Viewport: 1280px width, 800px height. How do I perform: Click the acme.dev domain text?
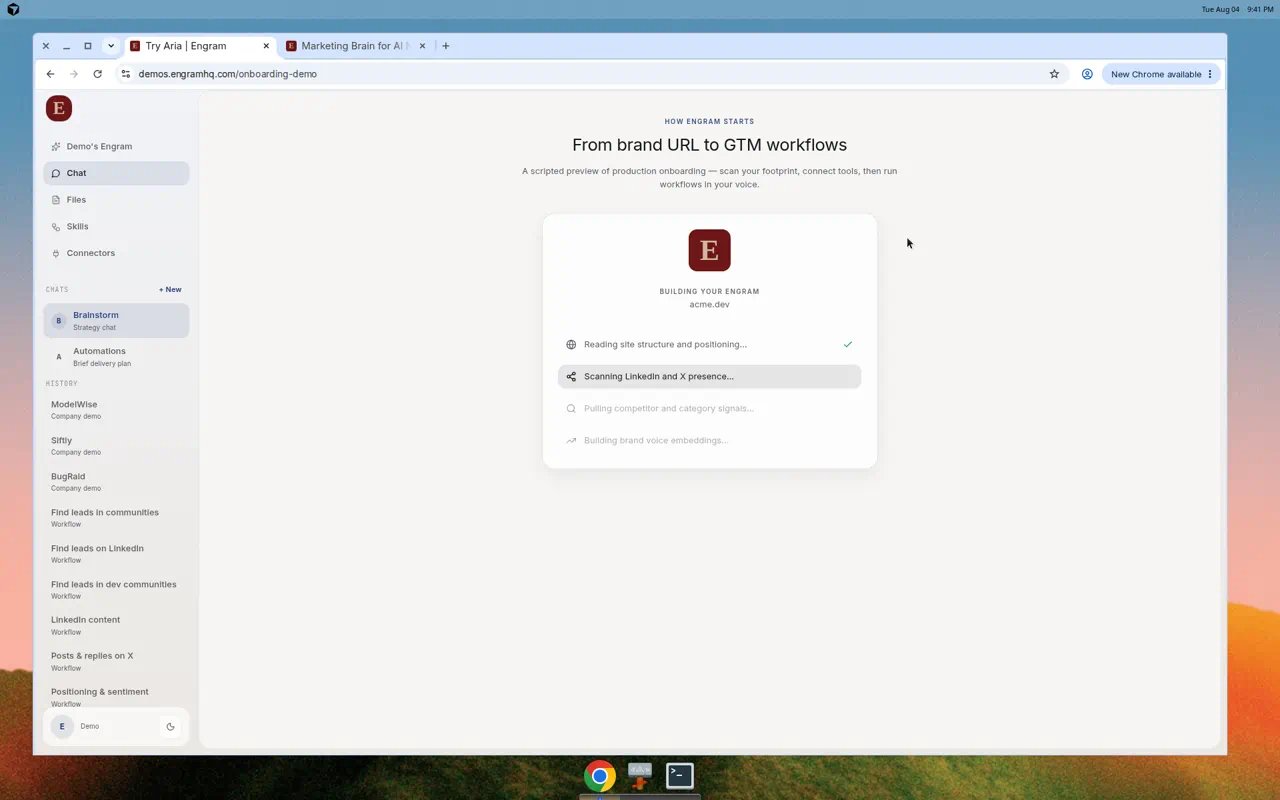pos(709,304)
